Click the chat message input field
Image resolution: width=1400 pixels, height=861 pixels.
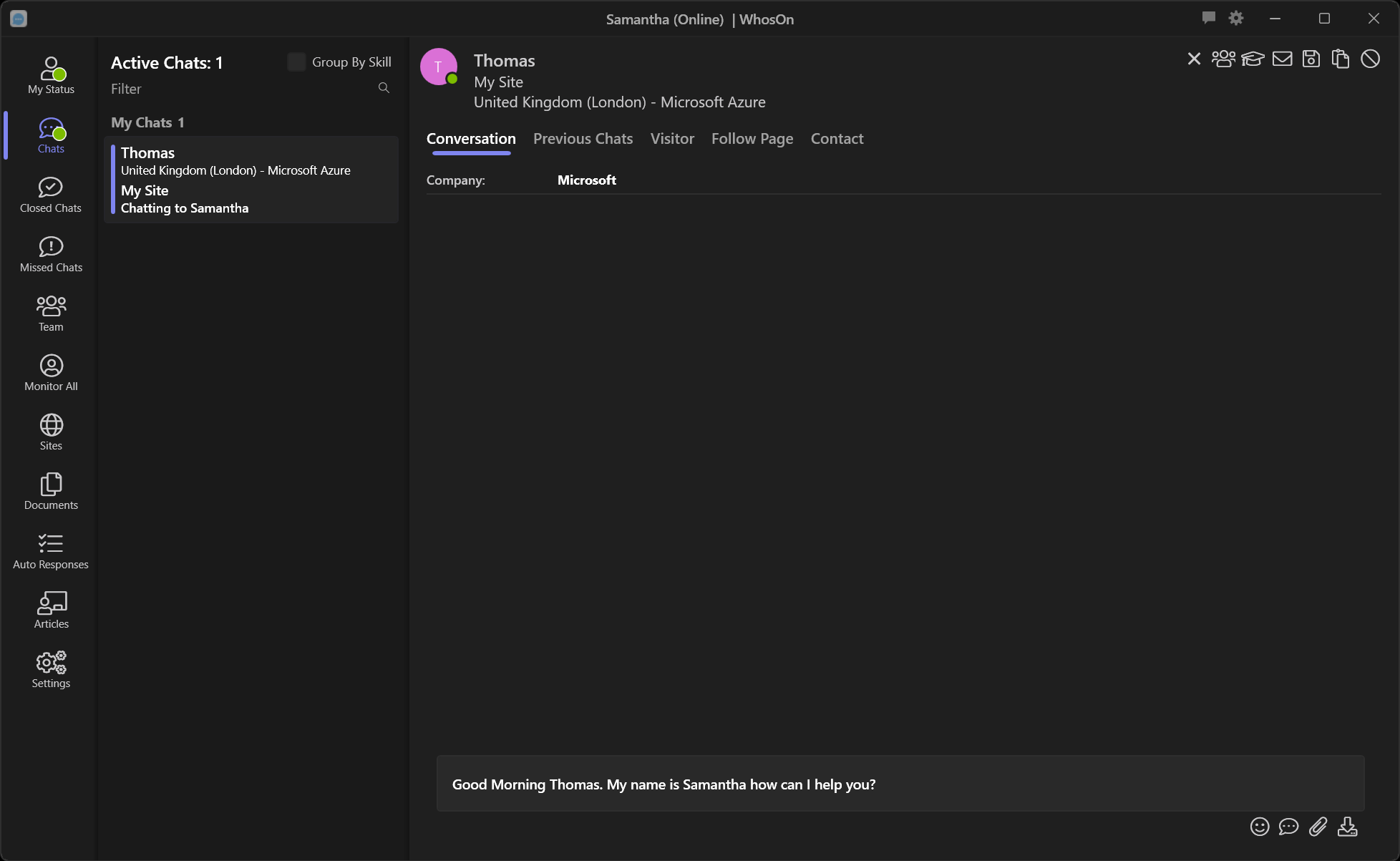click(x=900, y=783)
